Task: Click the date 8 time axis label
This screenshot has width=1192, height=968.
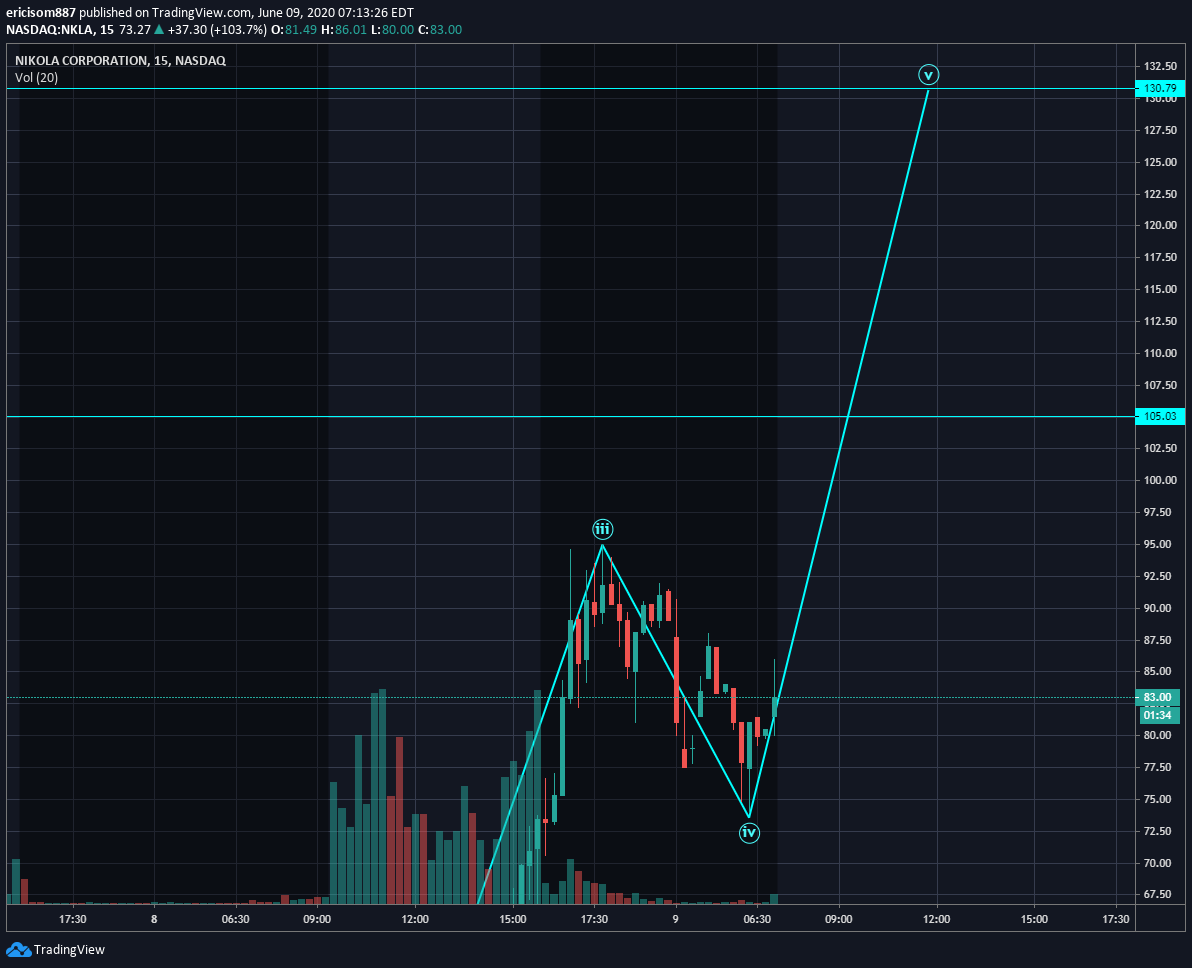Action: pyautogui.click(x=154, y=919)
